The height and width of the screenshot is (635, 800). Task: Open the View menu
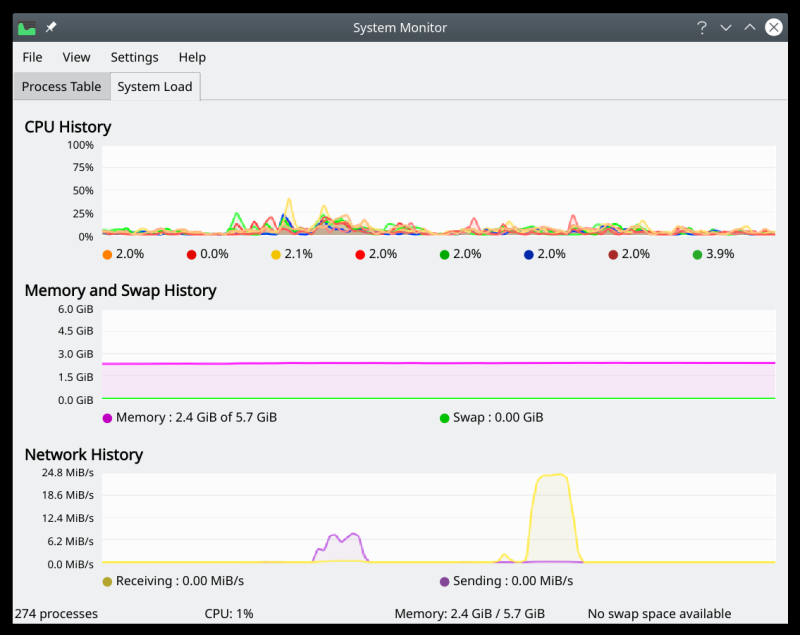point(76,57)
